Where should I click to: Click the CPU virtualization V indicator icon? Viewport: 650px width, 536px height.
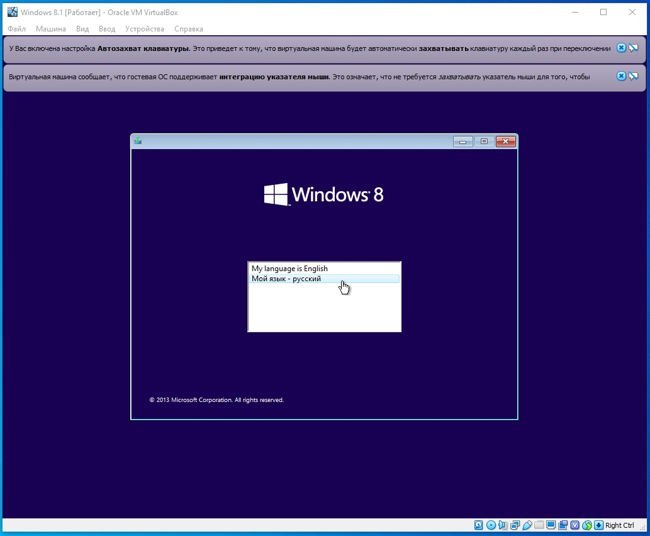(x=575, y=525)
